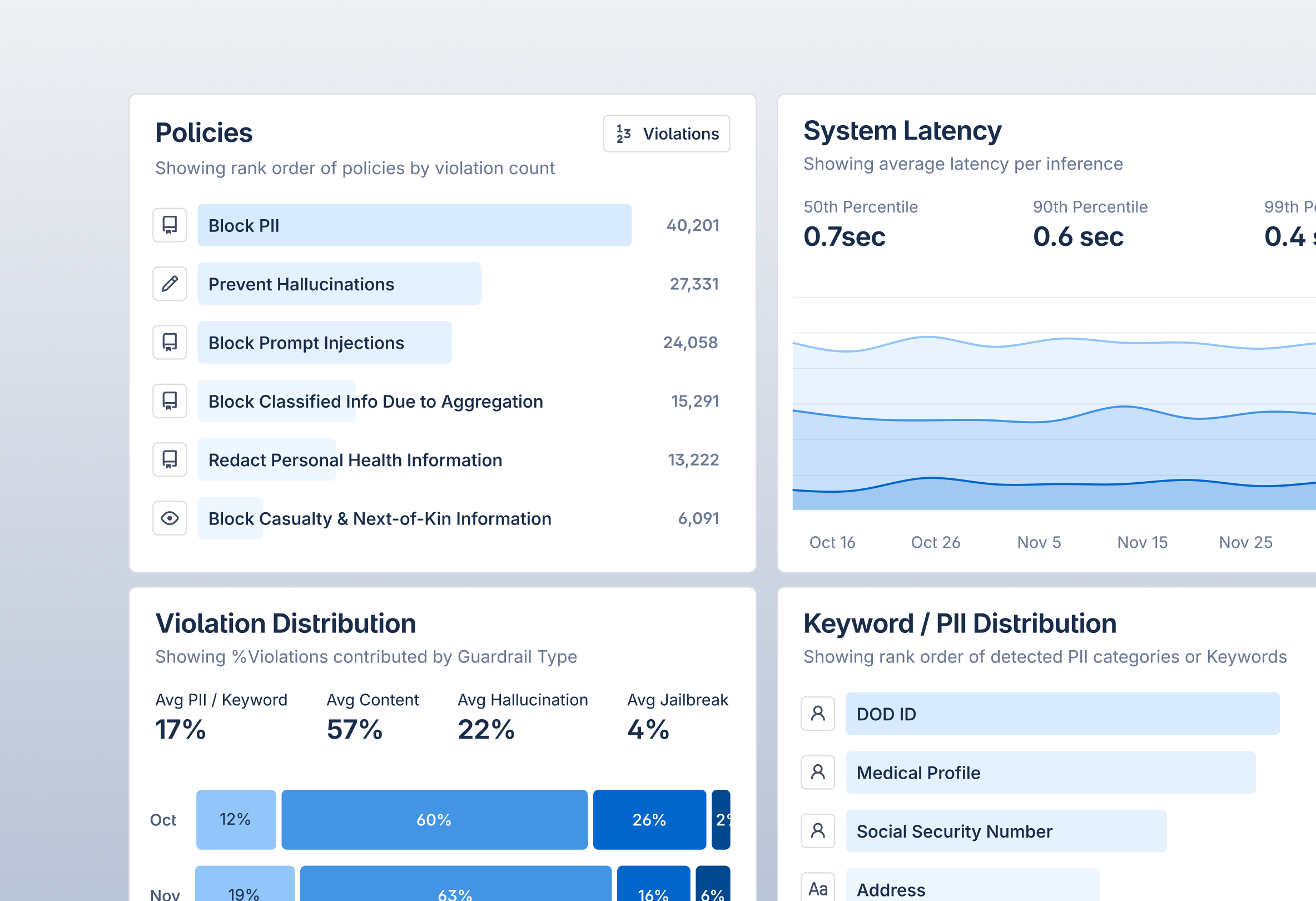Select the Address distribution bar
Screen dimensions: 1316x901
(x=973, y=885)
